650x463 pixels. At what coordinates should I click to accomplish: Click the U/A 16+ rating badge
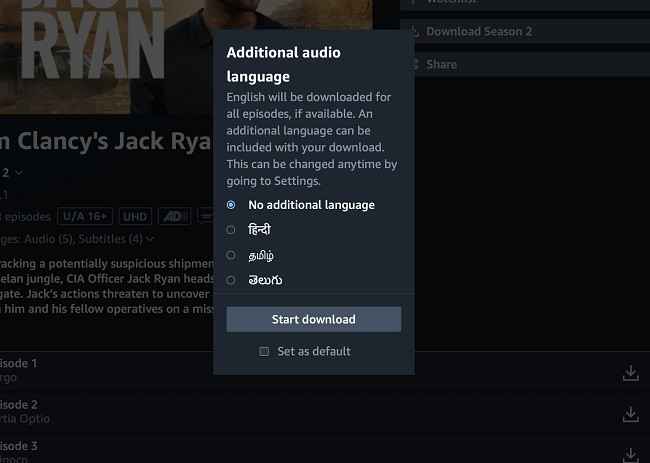tap(85, 216)
